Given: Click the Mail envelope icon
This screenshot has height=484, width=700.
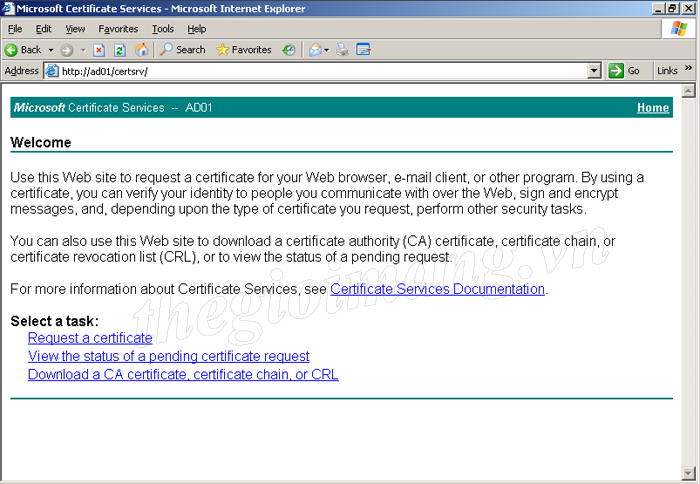Looking at the screenshot, I should point(315,50).
